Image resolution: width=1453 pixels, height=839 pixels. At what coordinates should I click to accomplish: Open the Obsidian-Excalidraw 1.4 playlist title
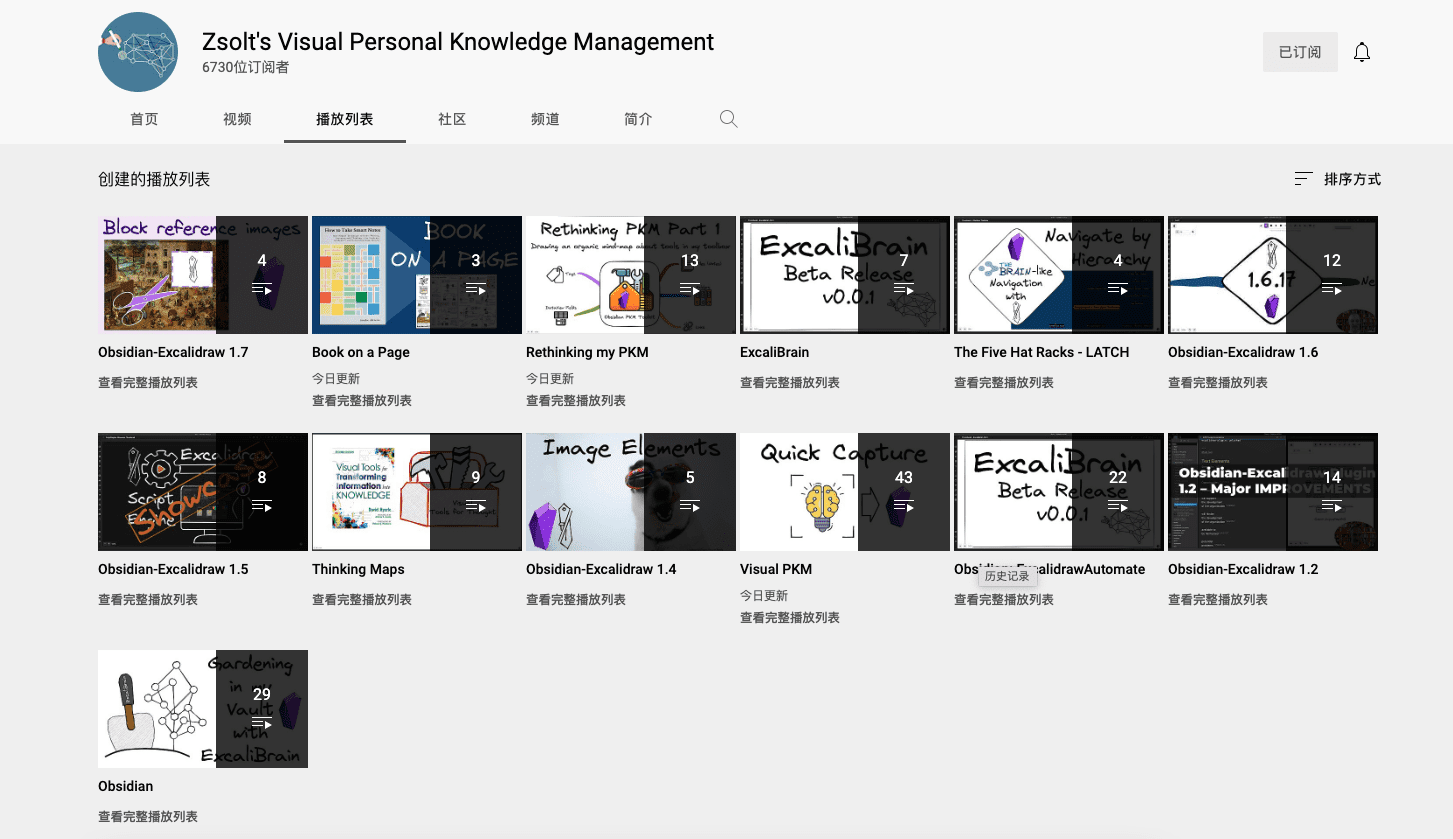(x=601, y=569)
